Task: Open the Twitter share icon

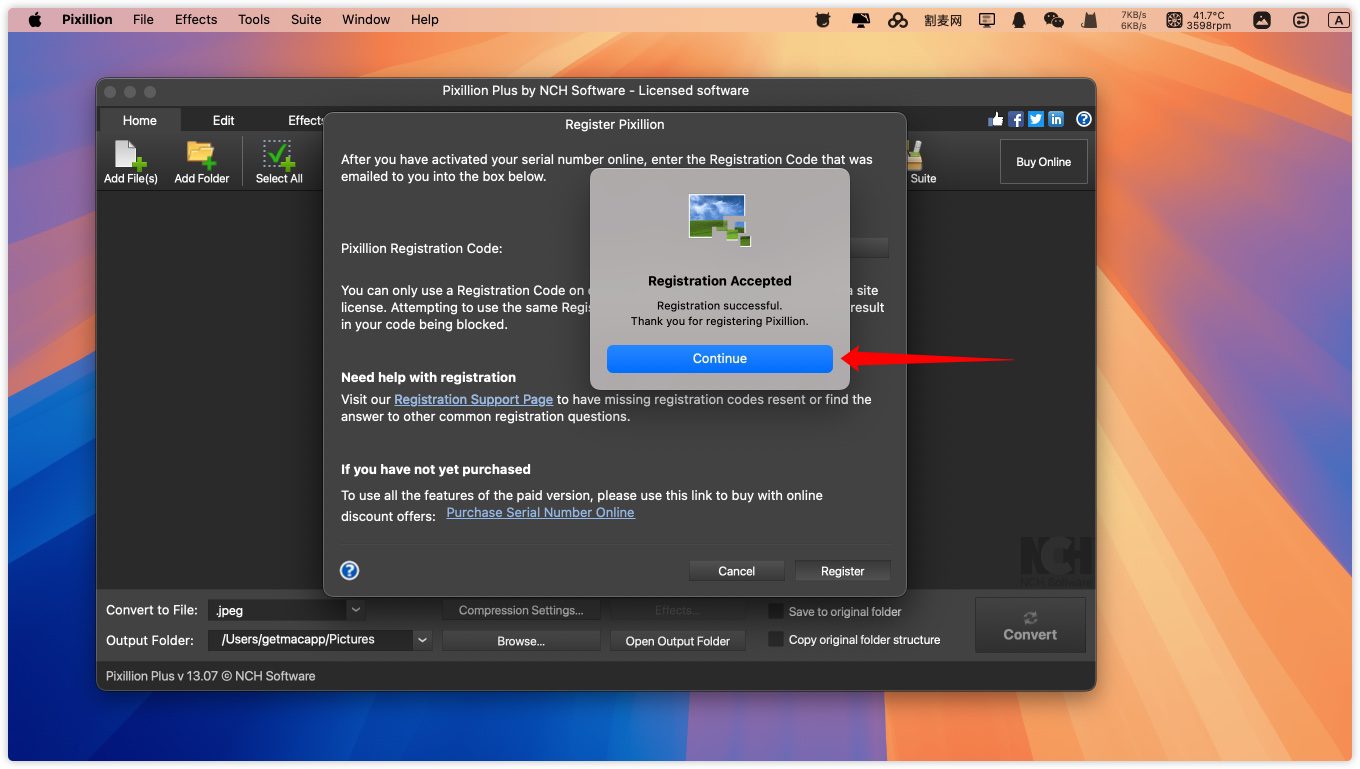Action: tap(1036, 119)
